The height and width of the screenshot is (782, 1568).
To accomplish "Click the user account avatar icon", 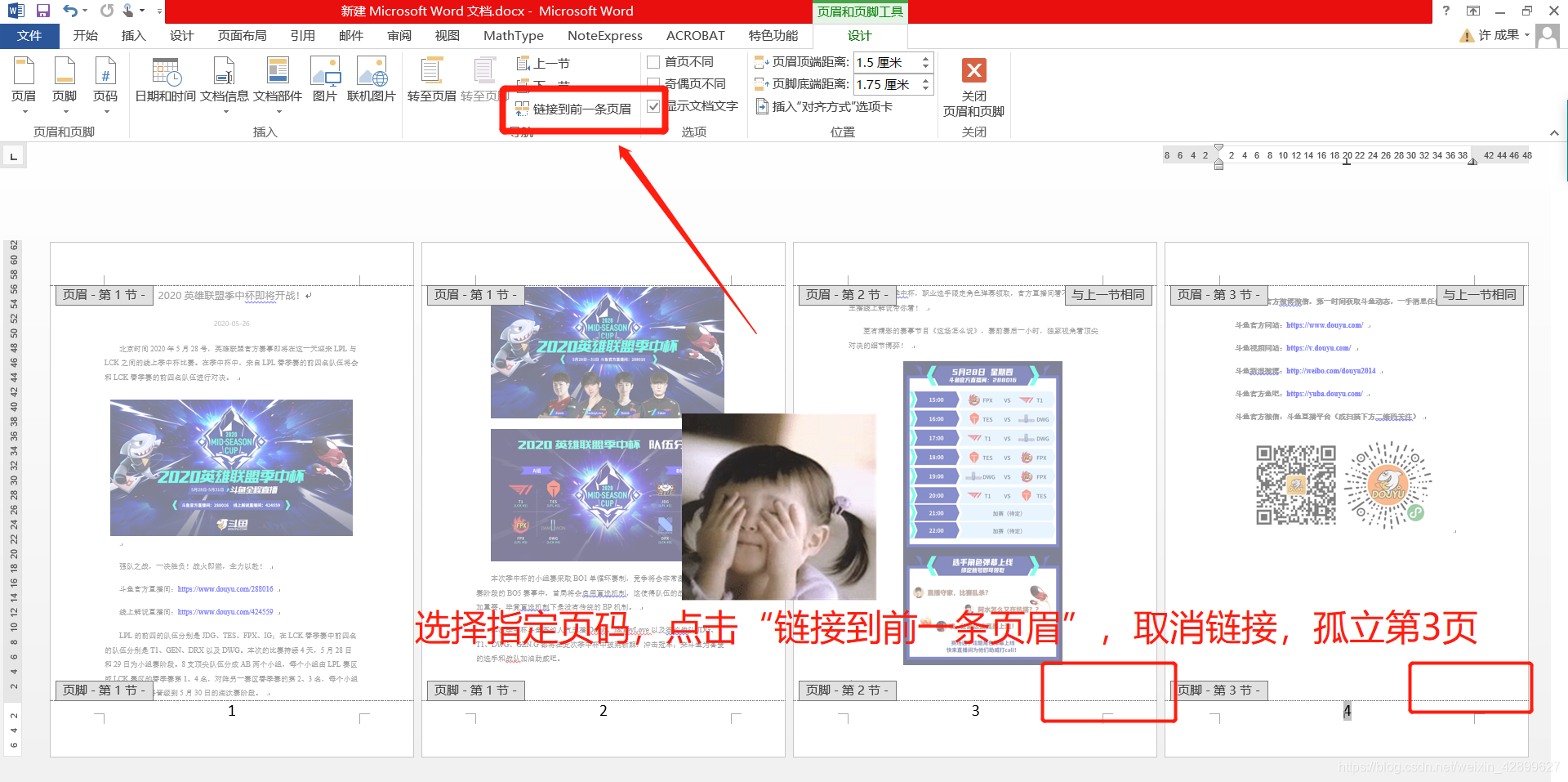I will coord(1547,35).
